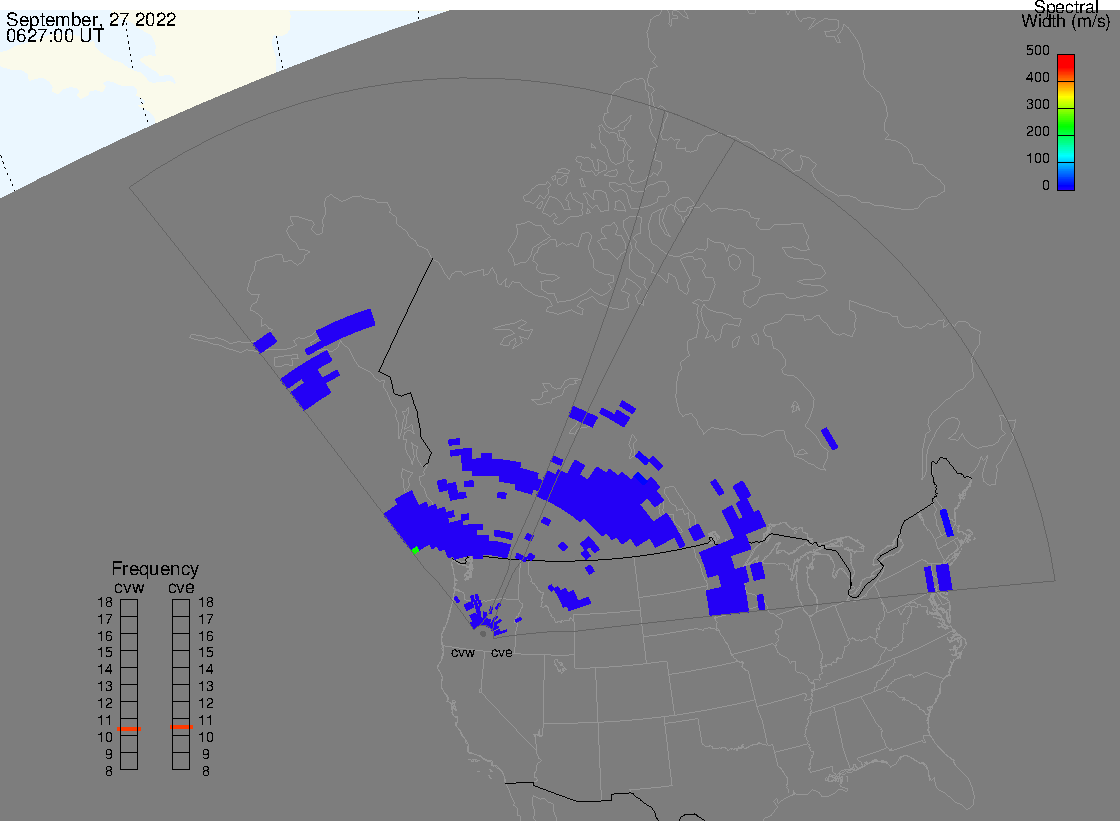Click the '9' label beside cvw scale

[x=109, y=754]
